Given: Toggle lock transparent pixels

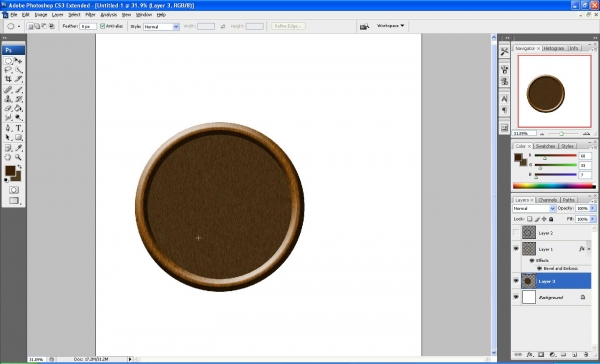Looking at the screenshot, I should coord(530,219).
